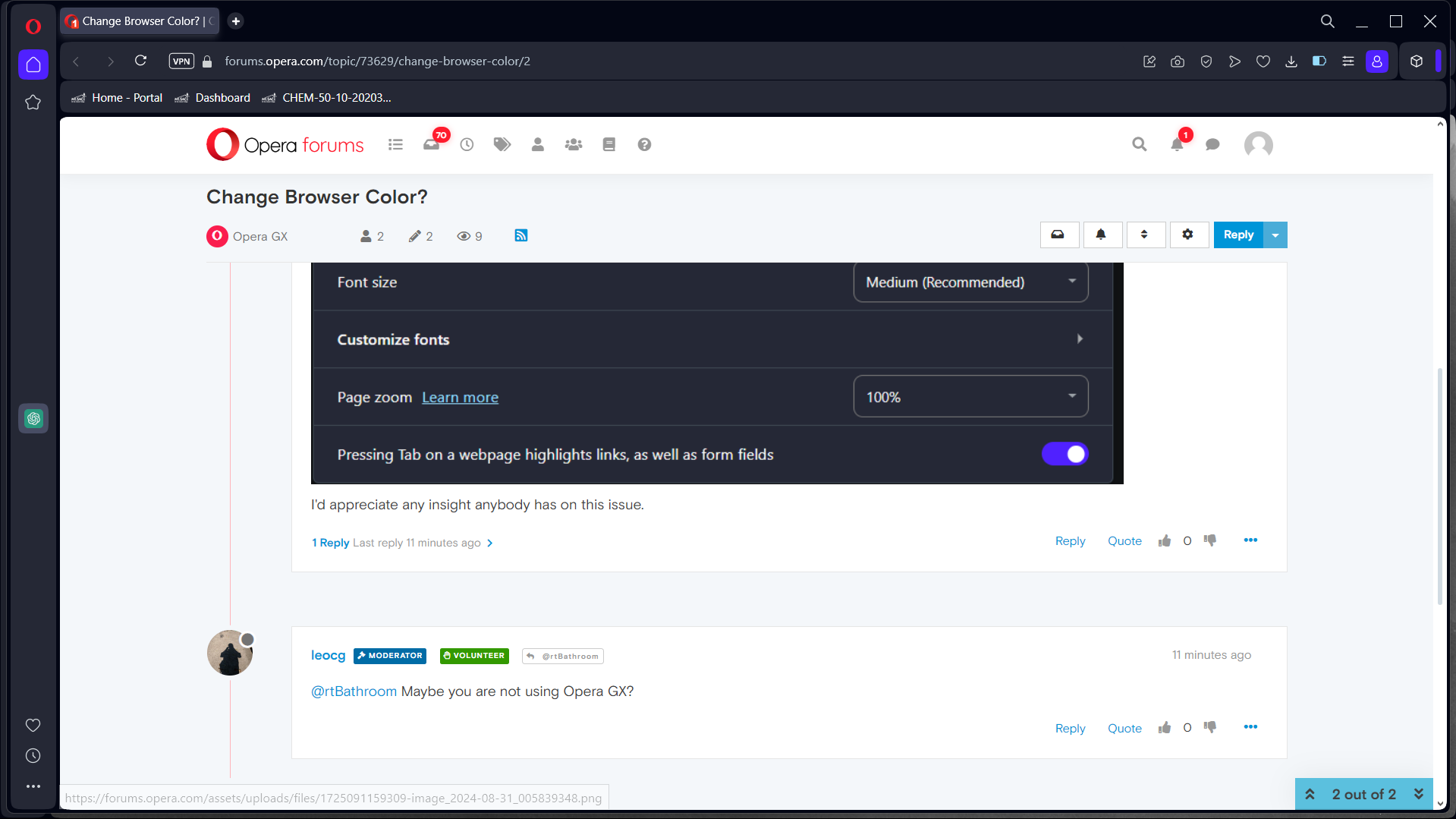Upvote leocg's post
The width and height of the screenshot is (1456, 819).
(x=1165, y=728)
